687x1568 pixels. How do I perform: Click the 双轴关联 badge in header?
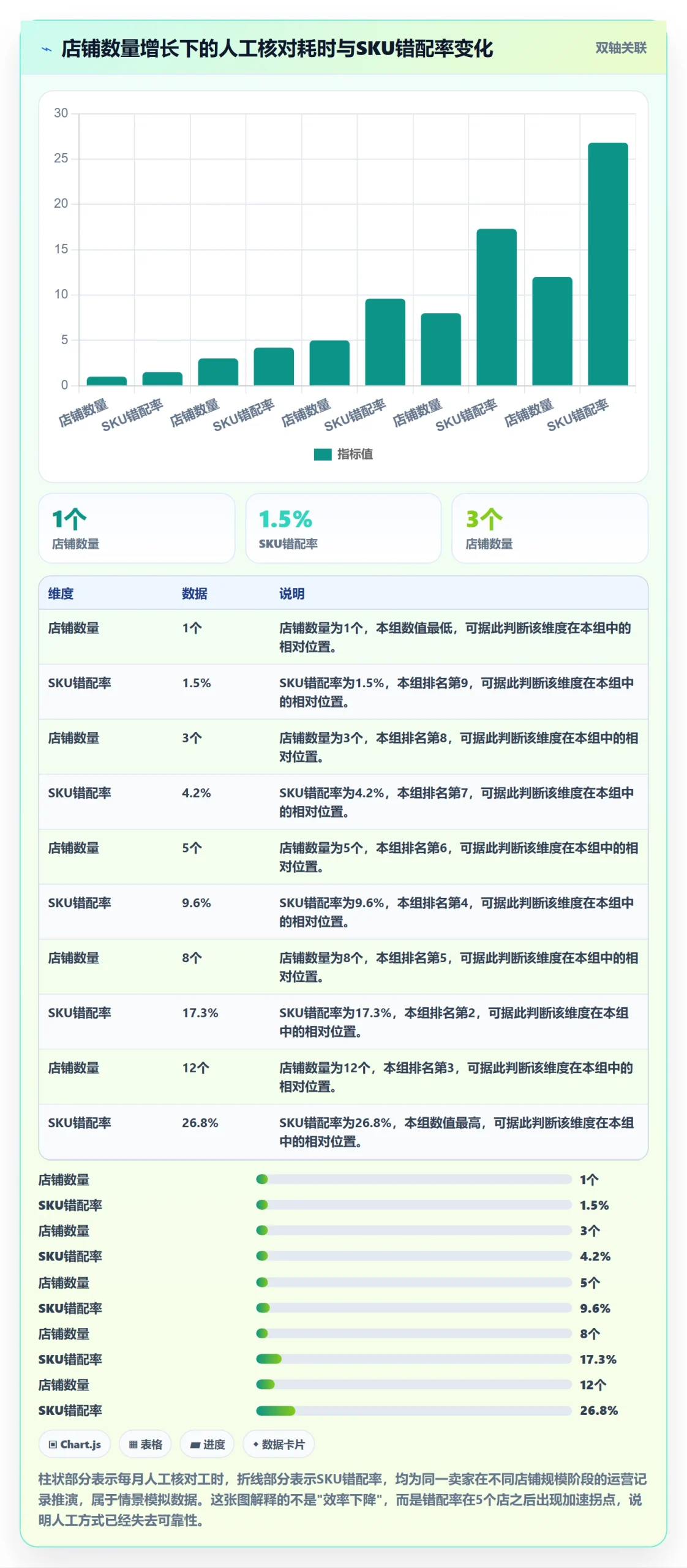(x=620, y=48)
